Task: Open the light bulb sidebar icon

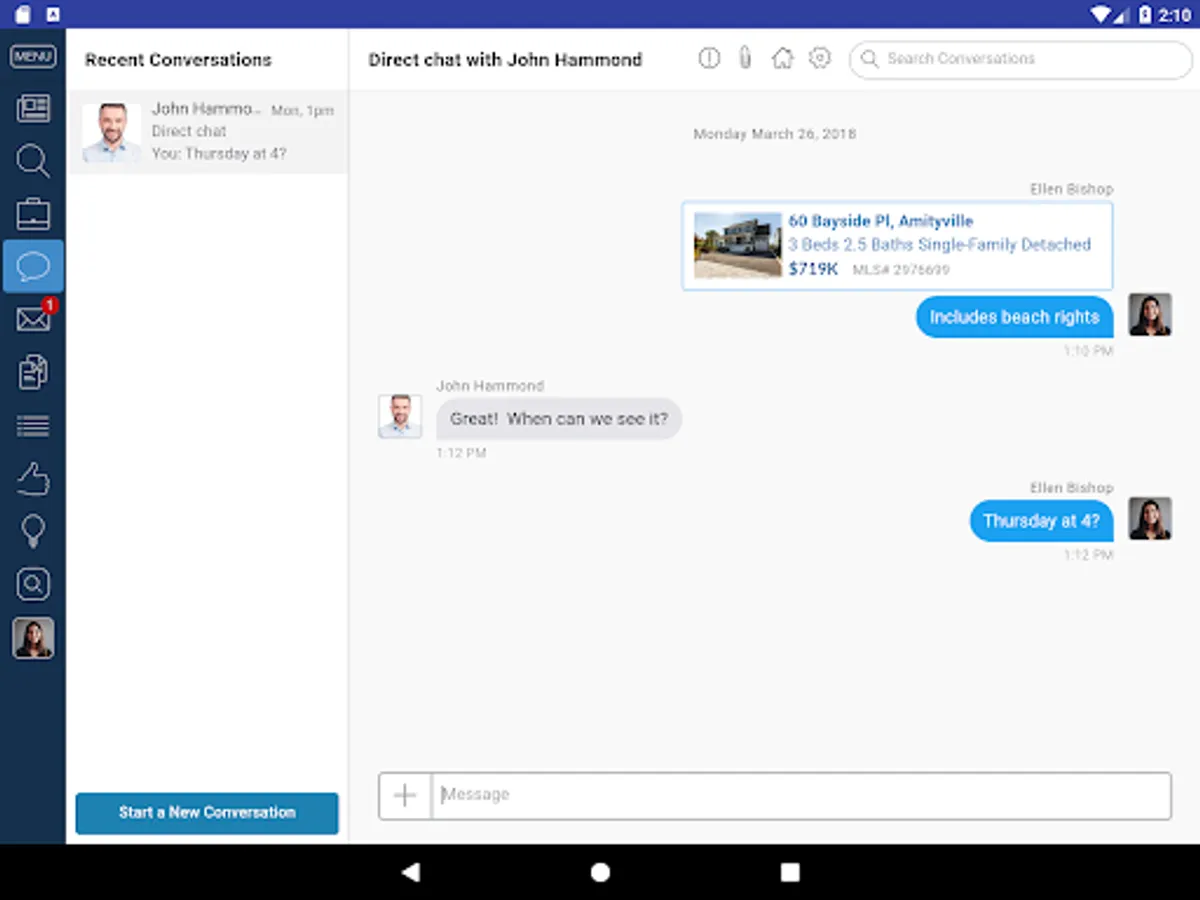Action: tap(33, 531)
